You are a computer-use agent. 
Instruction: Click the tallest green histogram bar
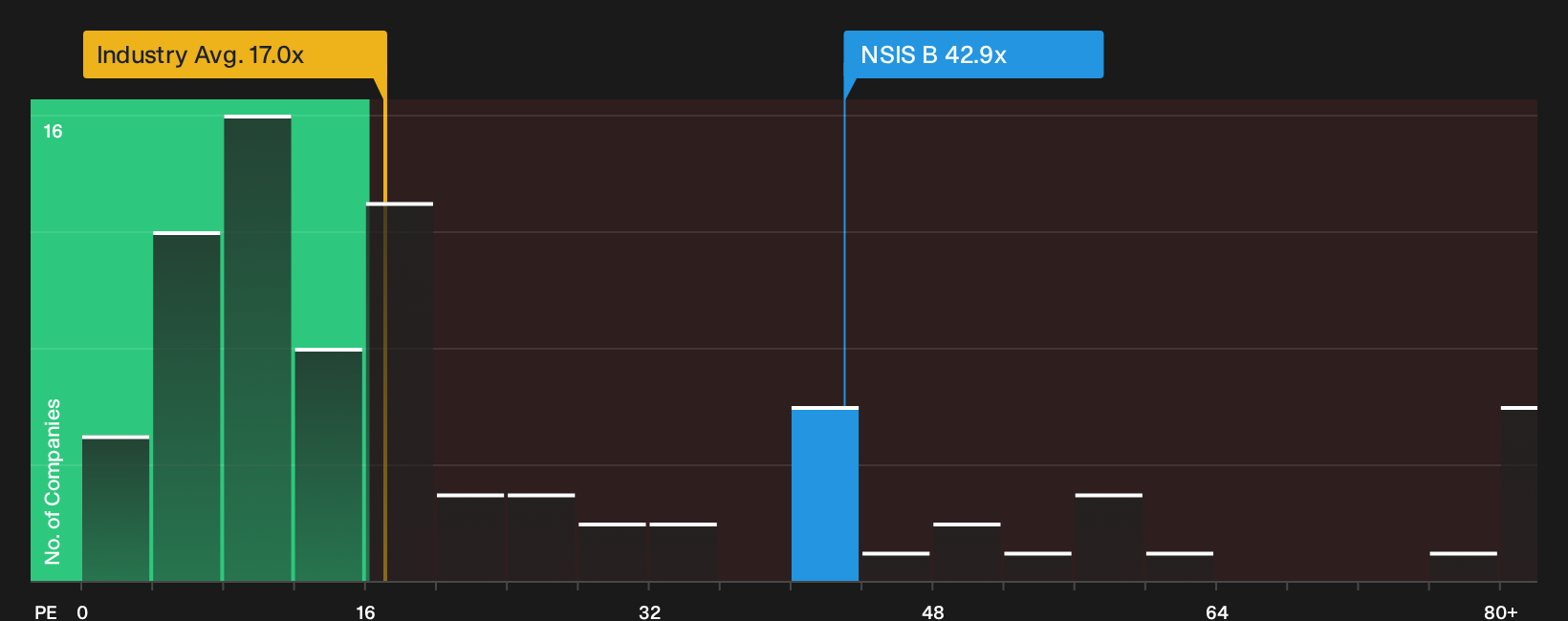click(257, 348)
